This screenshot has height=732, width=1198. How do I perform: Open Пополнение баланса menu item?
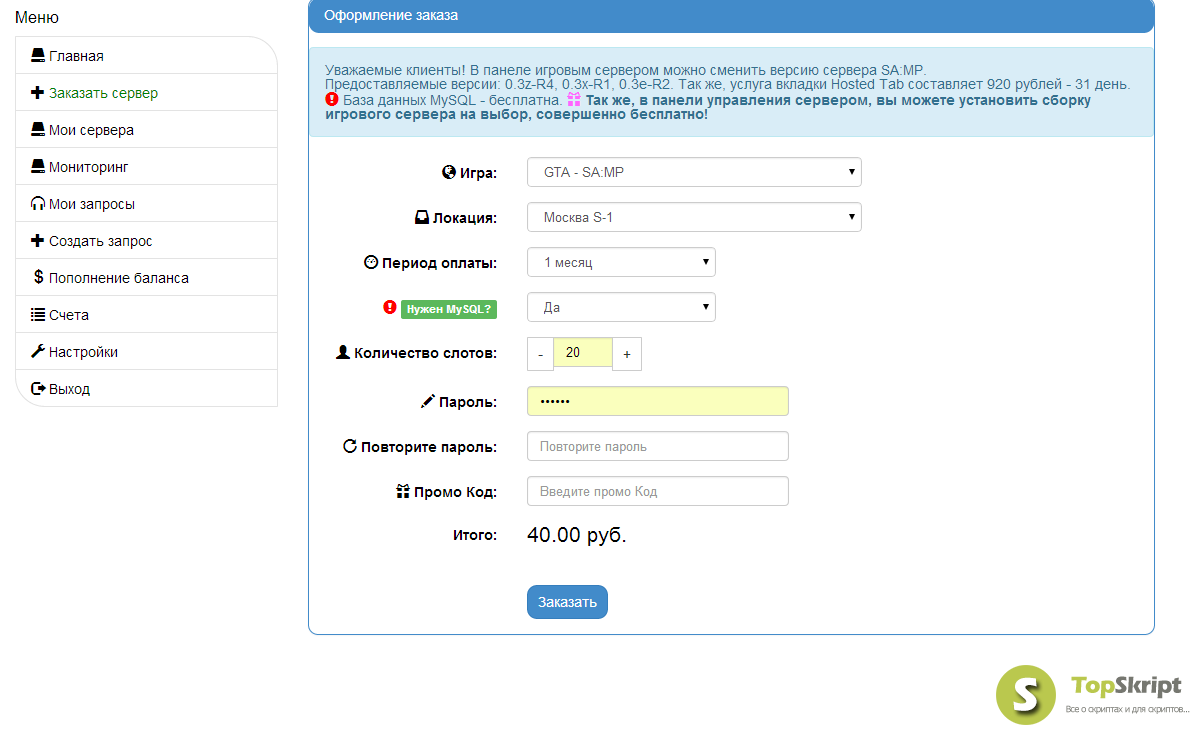pos(146,277)
